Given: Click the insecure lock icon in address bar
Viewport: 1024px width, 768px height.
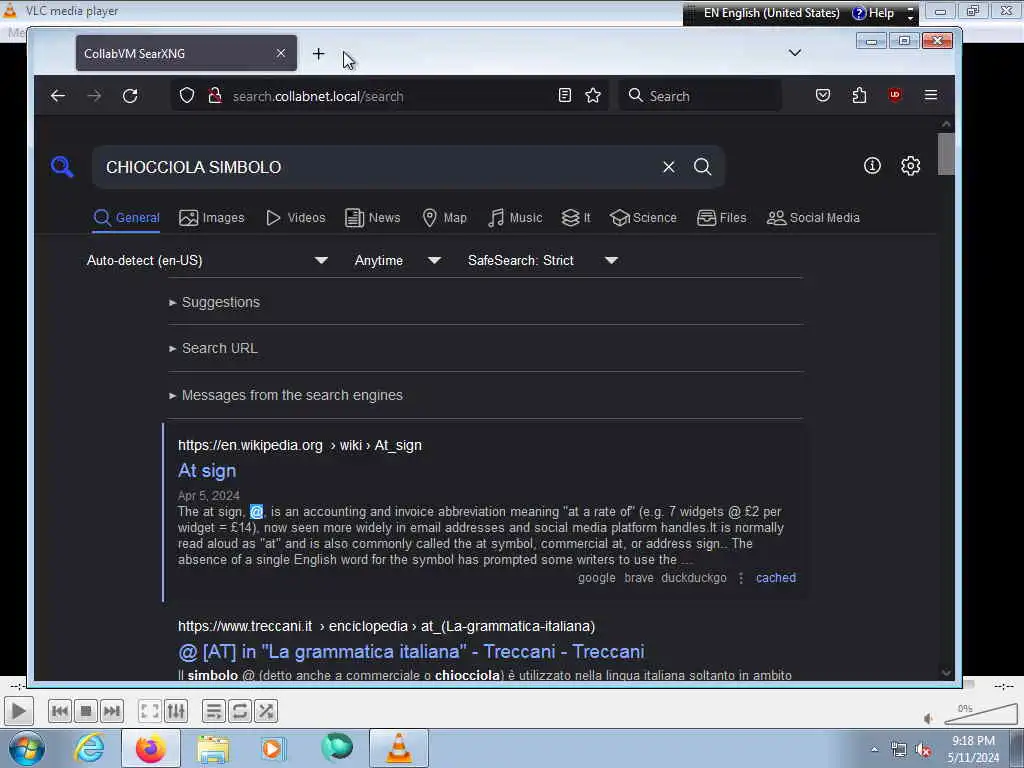Looking at the screenshot, I should pos(214,95).
